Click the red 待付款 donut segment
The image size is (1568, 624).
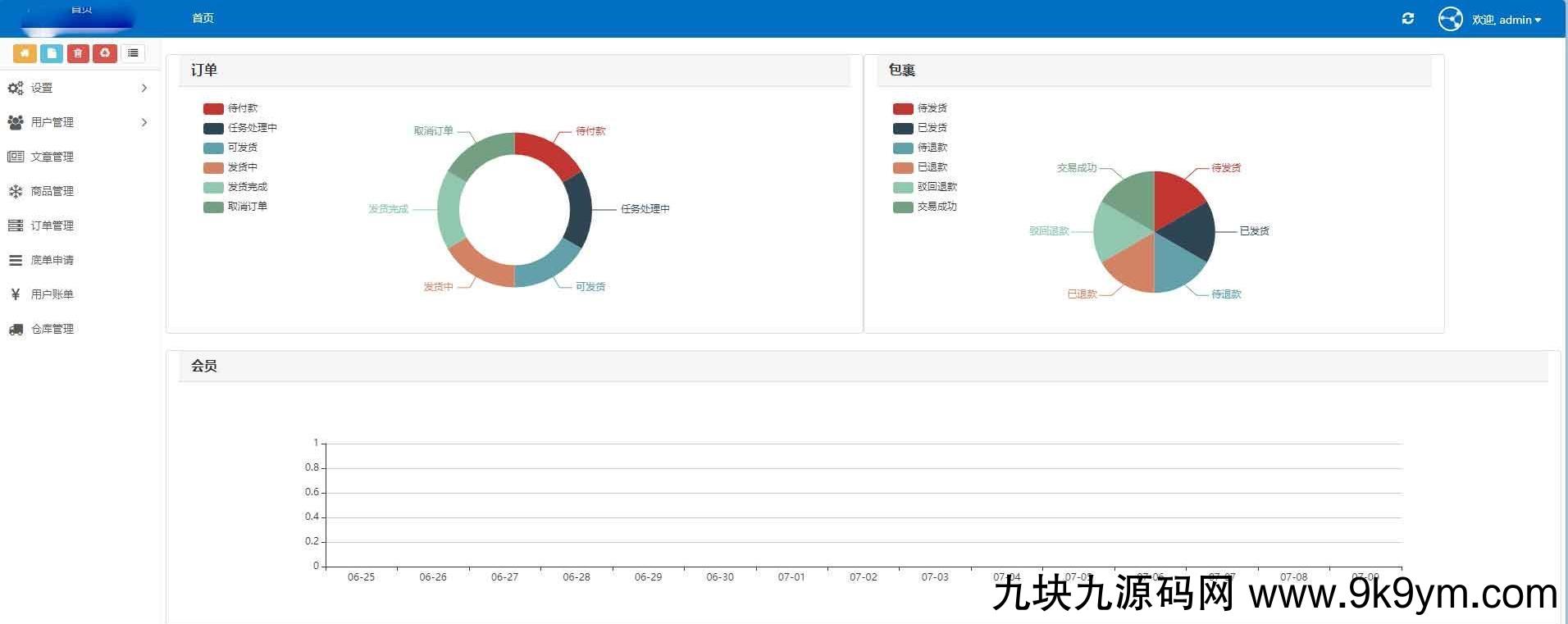(547, 153)
